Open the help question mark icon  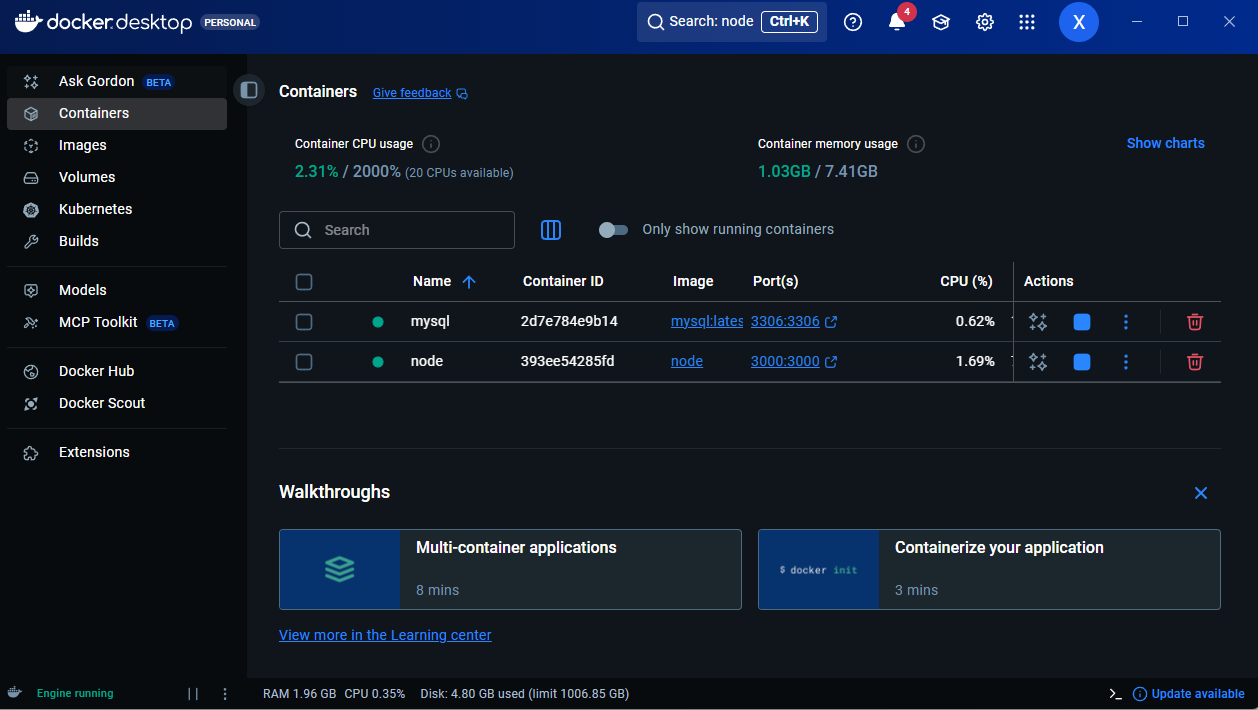coord(853,22)
